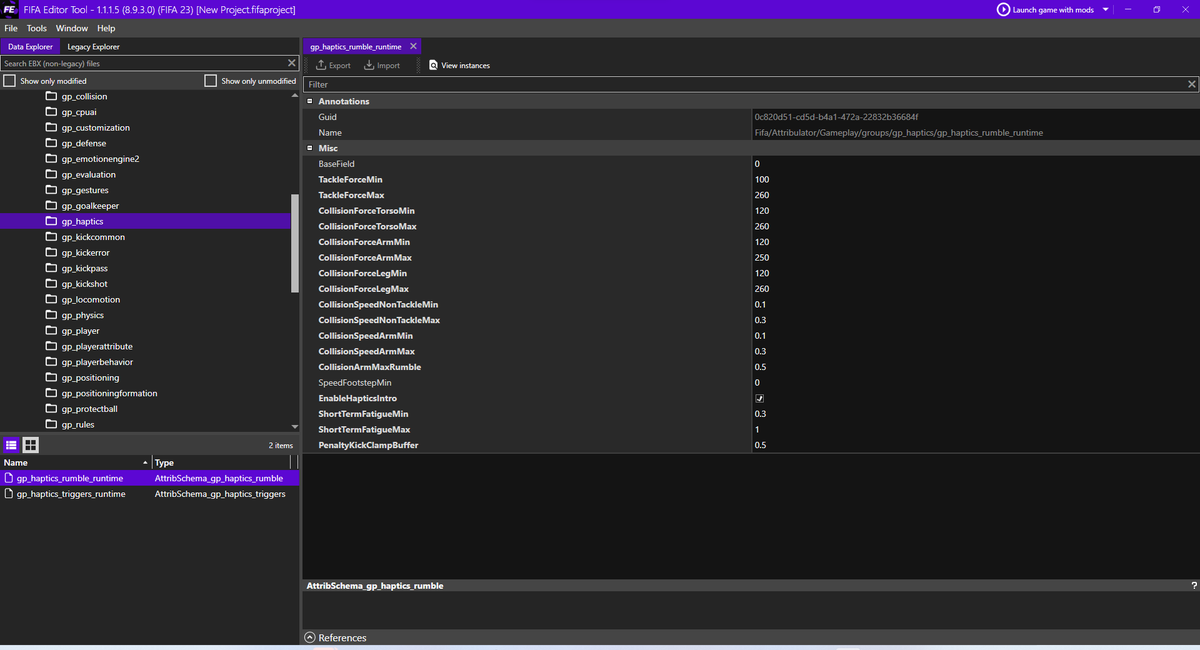Open Launch game with mods dropdown arrow
1200x650 pixels.
(x=1105, y=9)
